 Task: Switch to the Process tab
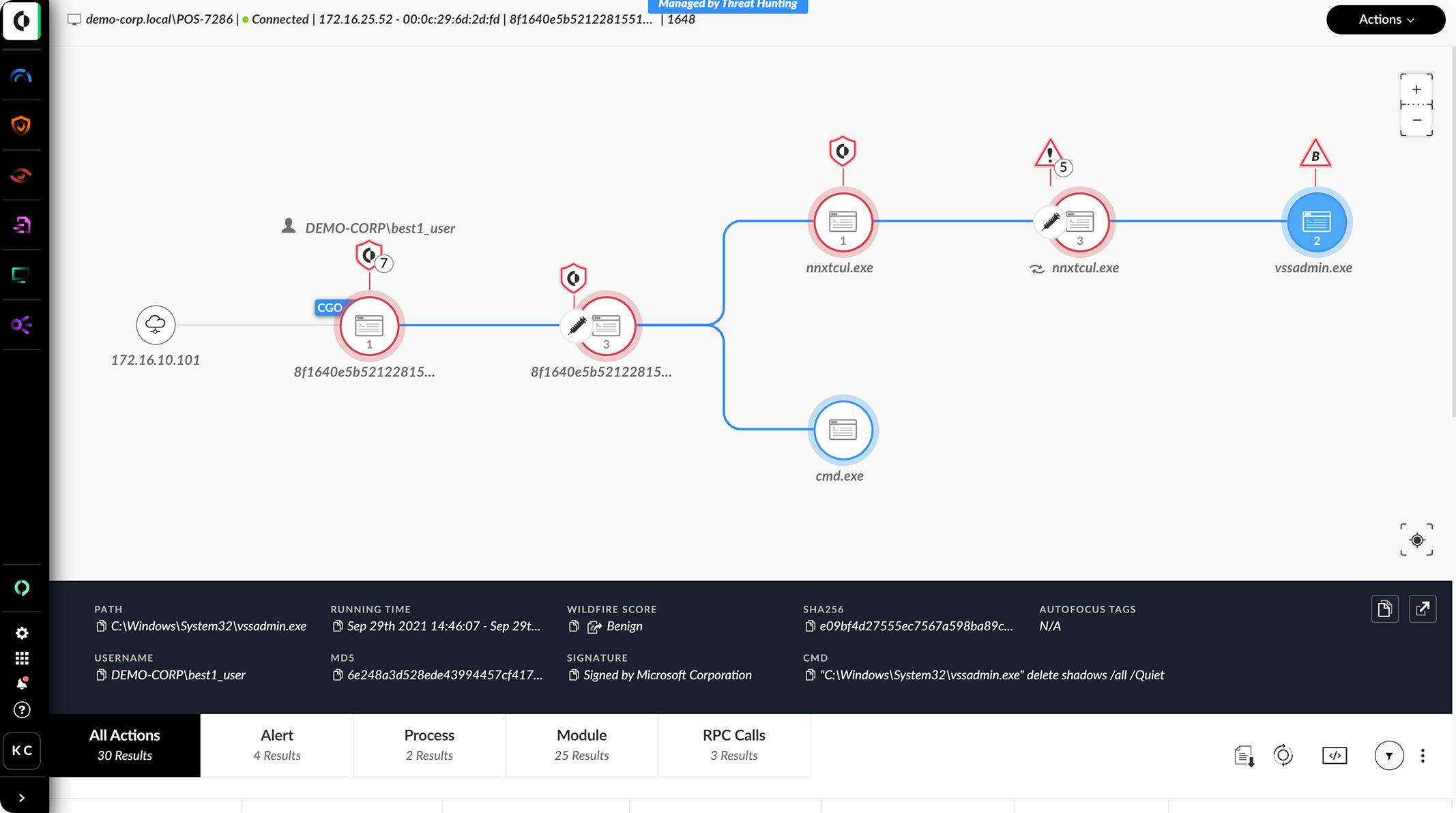pos(429,744)
